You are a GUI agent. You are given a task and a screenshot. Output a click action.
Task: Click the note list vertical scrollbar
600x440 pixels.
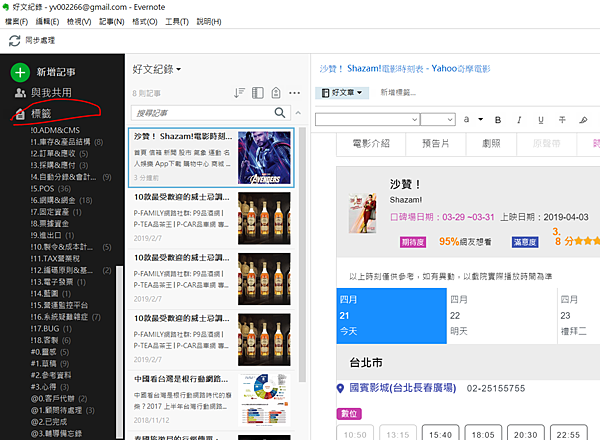click(302, 254)
